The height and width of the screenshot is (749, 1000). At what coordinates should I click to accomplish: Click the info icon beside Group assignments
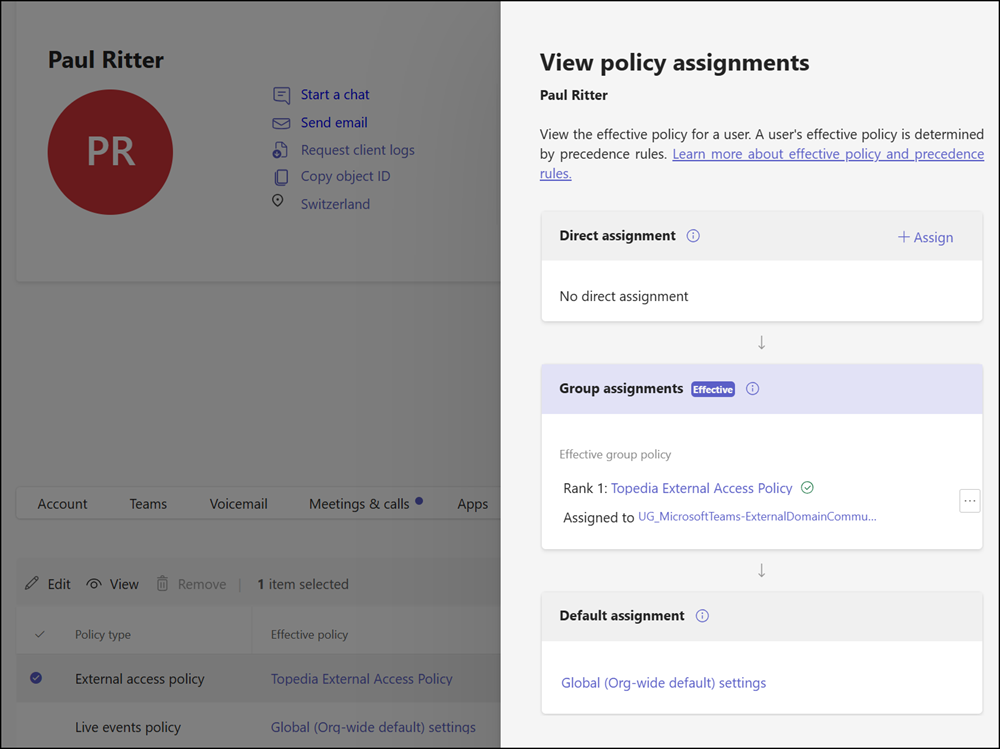point(753,389)
